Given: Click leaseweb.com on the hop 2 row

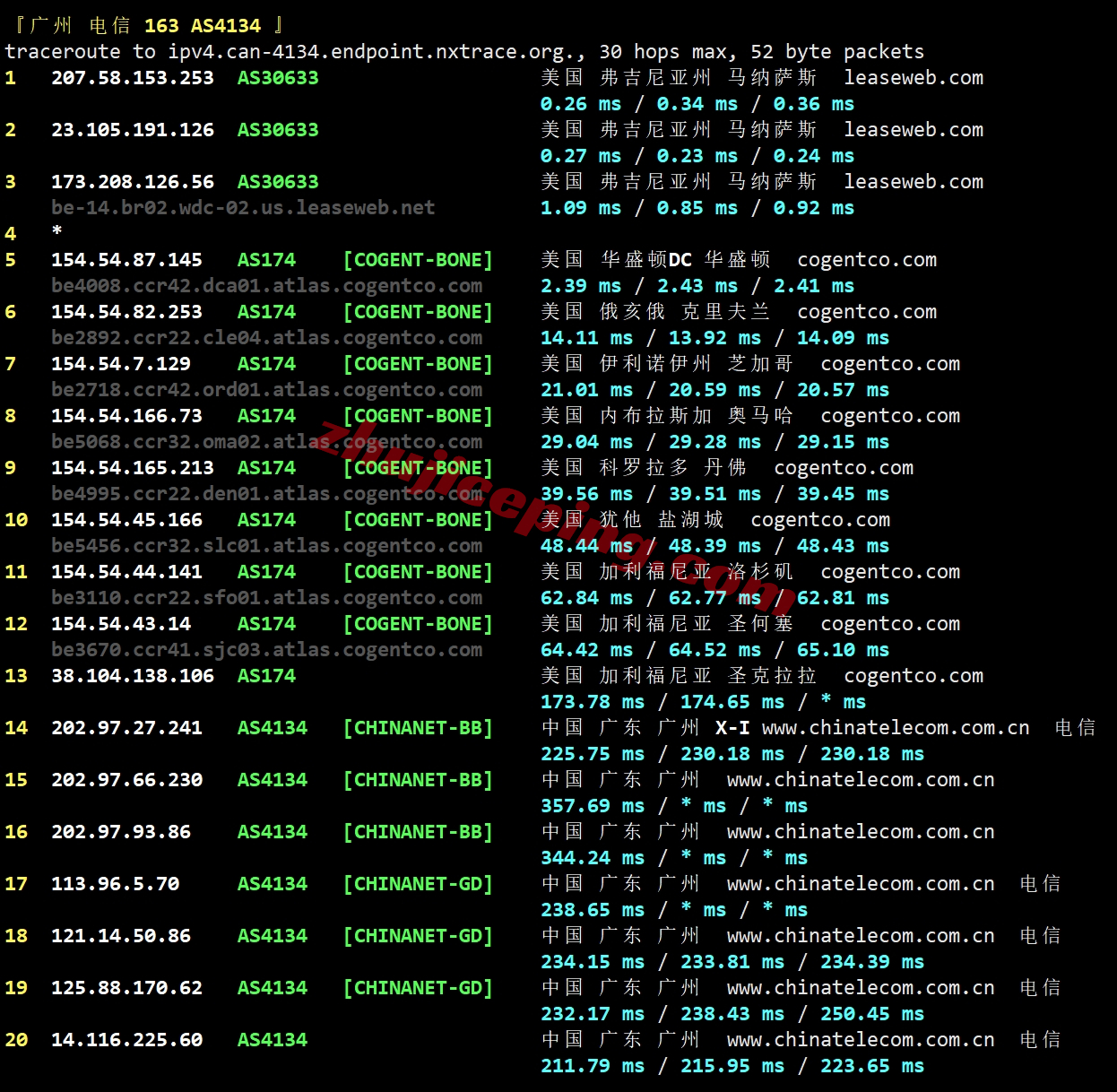Looking at the screenshot, I should [914, 130].
